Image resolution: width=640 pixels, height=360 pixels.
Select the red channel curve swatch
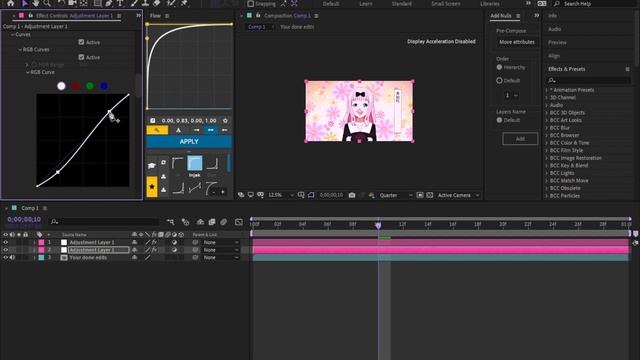[76, 86]
